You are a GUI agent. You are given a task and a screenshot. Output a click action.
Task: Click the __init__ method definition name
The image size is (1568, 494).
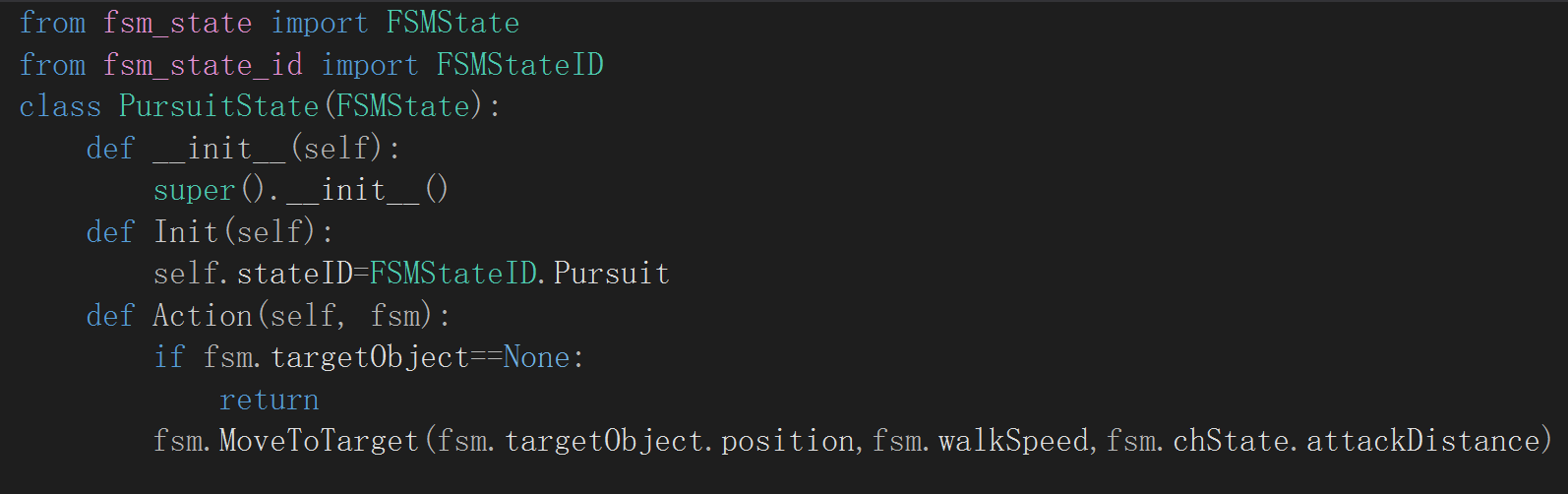point(219,149)
